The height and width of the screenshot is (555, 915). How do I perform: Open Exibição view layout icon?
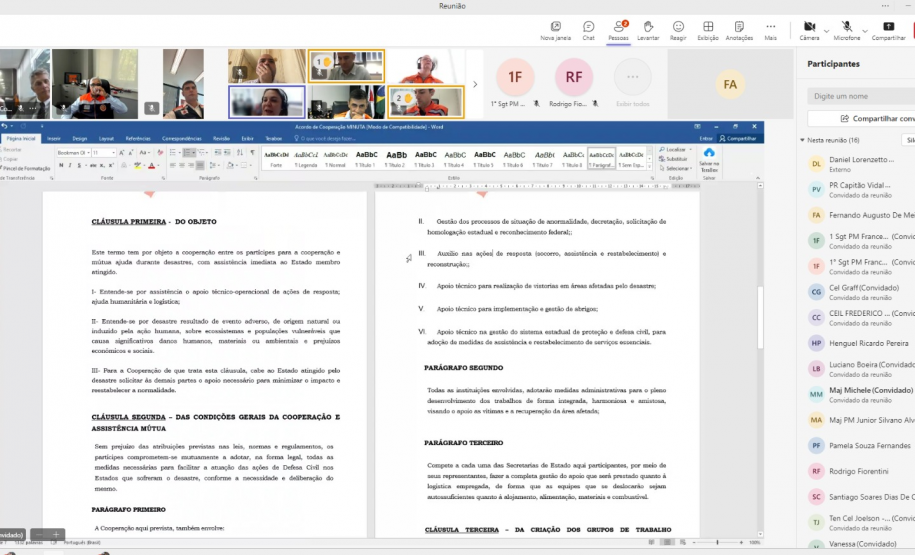(708, 27)
